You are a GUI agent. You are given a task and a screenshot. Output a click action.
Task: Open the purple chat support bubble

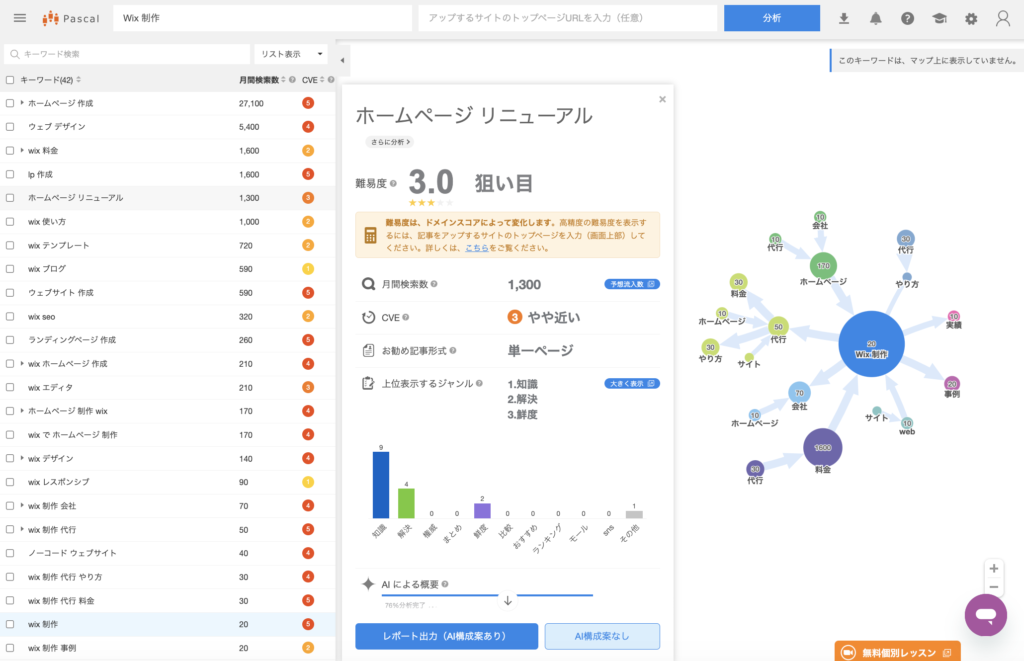[985, 615]
